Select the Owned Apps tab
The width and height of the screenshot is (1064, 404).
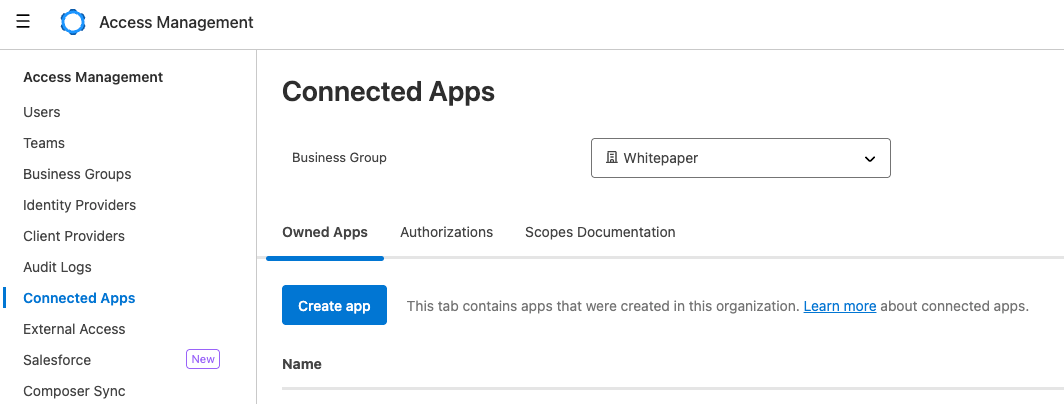coord(325,232)
